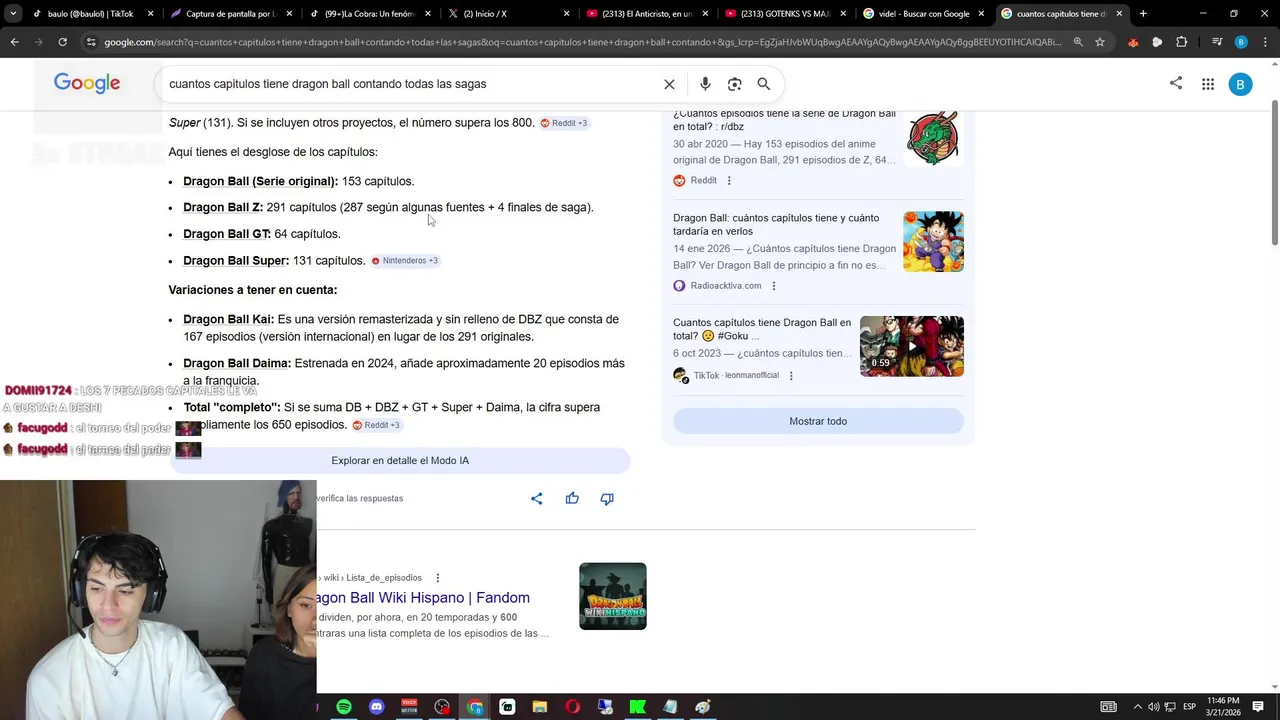1280x720 pixels.
Task: Click into the Google search input field
Action: pyautogui.click(x=410, y=84)
